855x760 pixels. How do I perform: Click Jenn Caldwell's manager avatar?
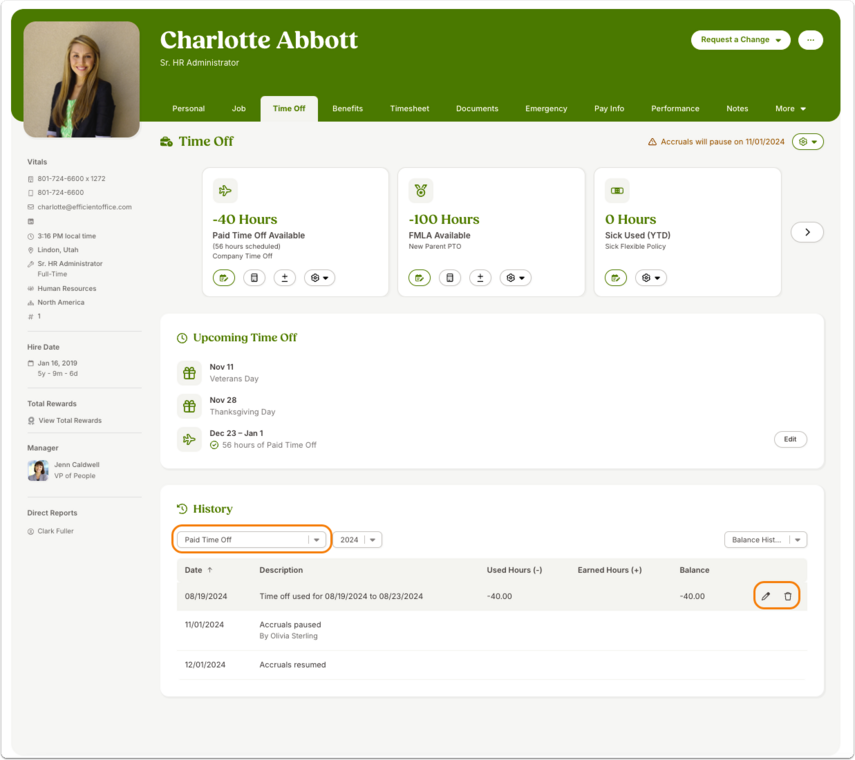(38, 471)
